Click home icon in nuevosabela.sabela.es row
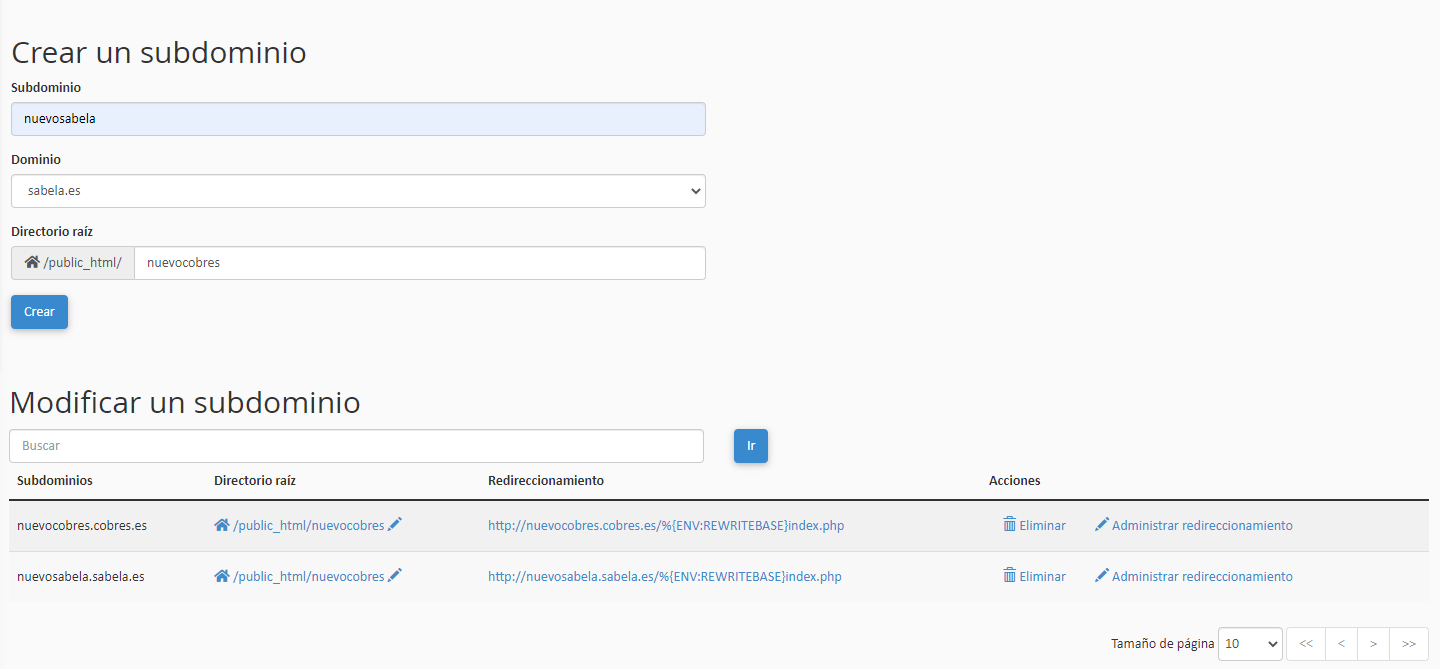 pos(222,576)
